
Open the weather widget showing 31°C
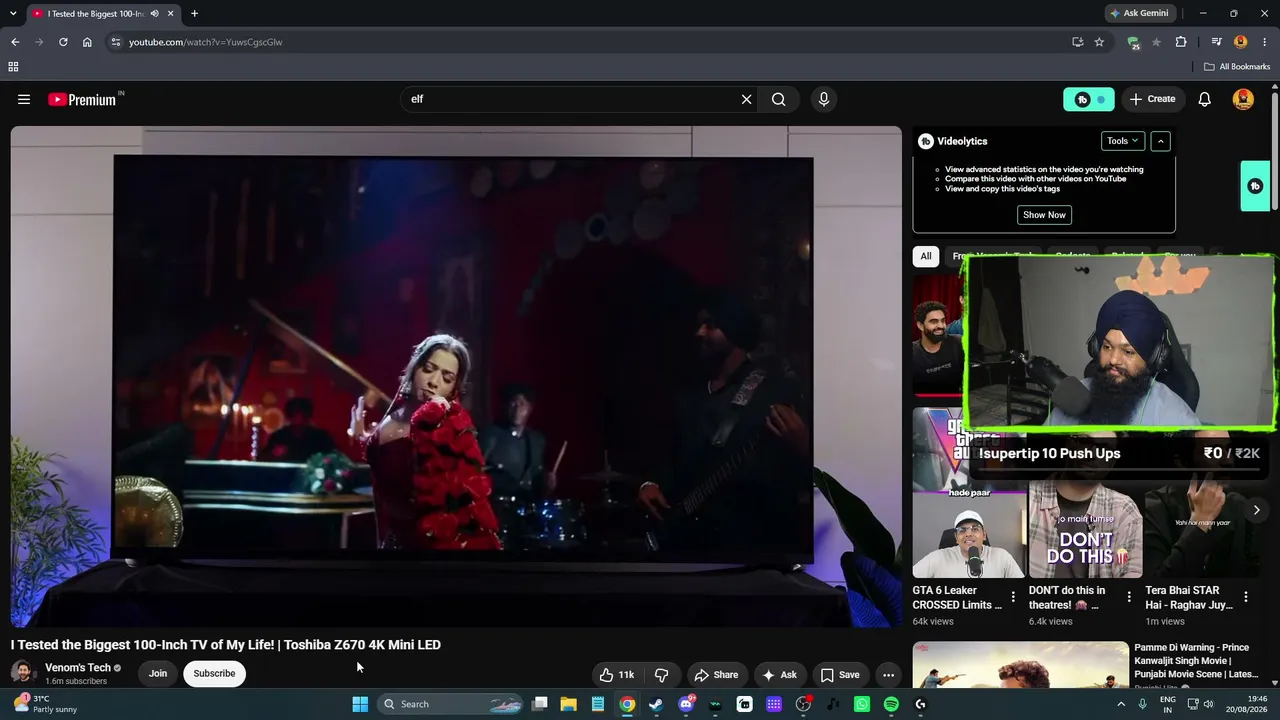[x=45, y=704]
